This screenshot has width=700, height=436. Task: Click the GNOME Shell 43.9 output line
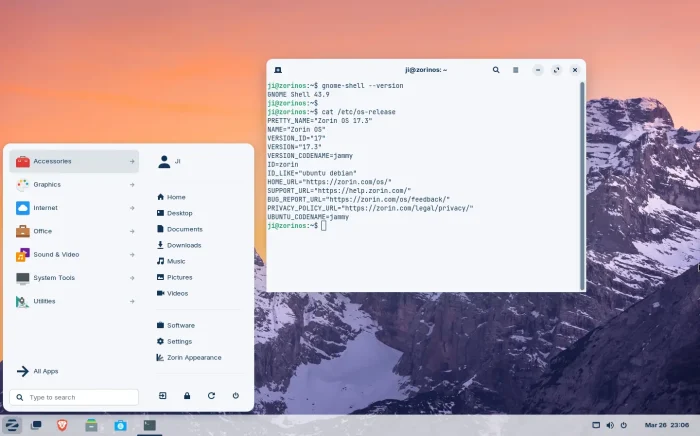coord(298,95)
